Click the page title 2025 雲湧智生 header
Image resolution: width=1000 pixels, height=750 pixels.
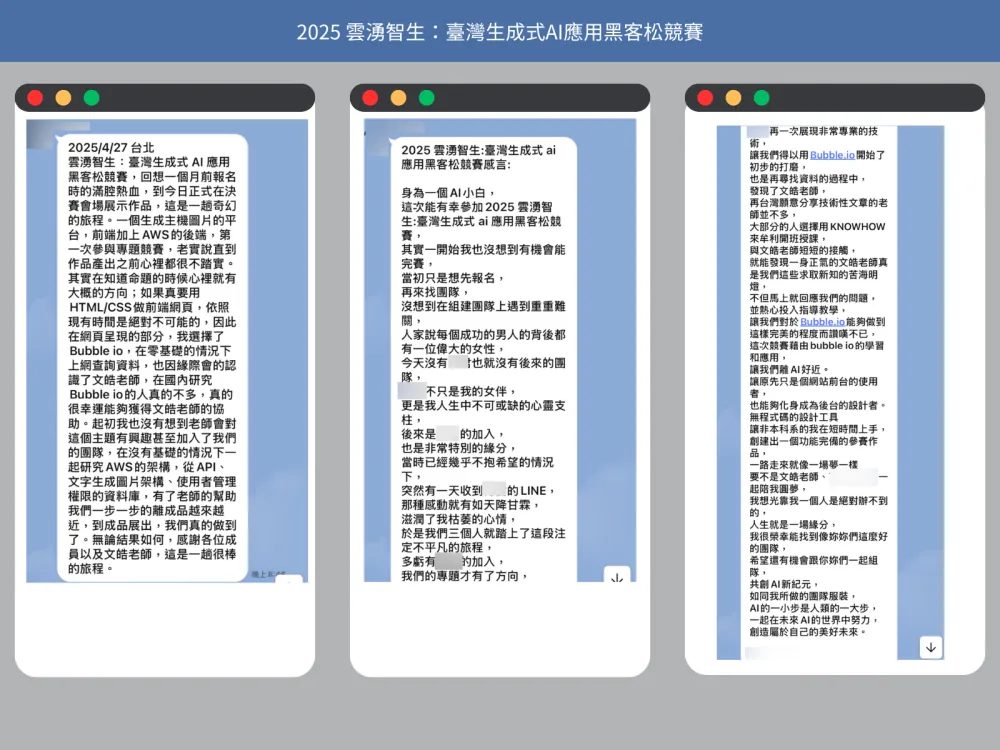pyautogui.click(x=499, y=32)
